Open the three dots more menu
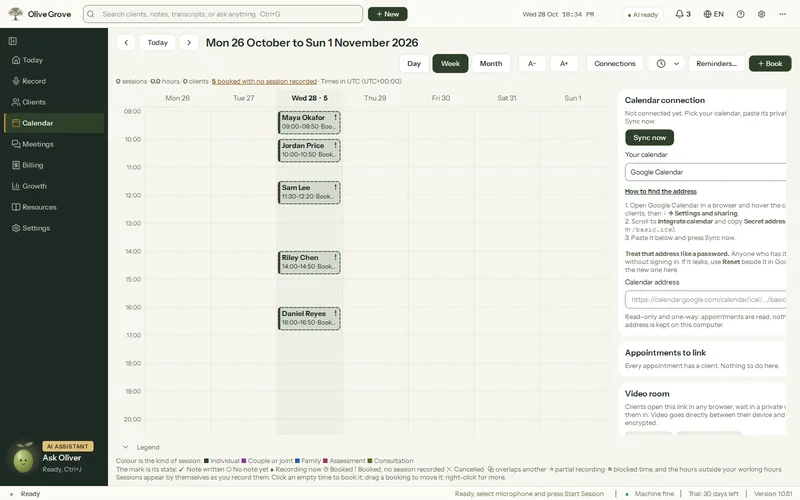Viewport: 800px width, 500px height. click(782, 14)
